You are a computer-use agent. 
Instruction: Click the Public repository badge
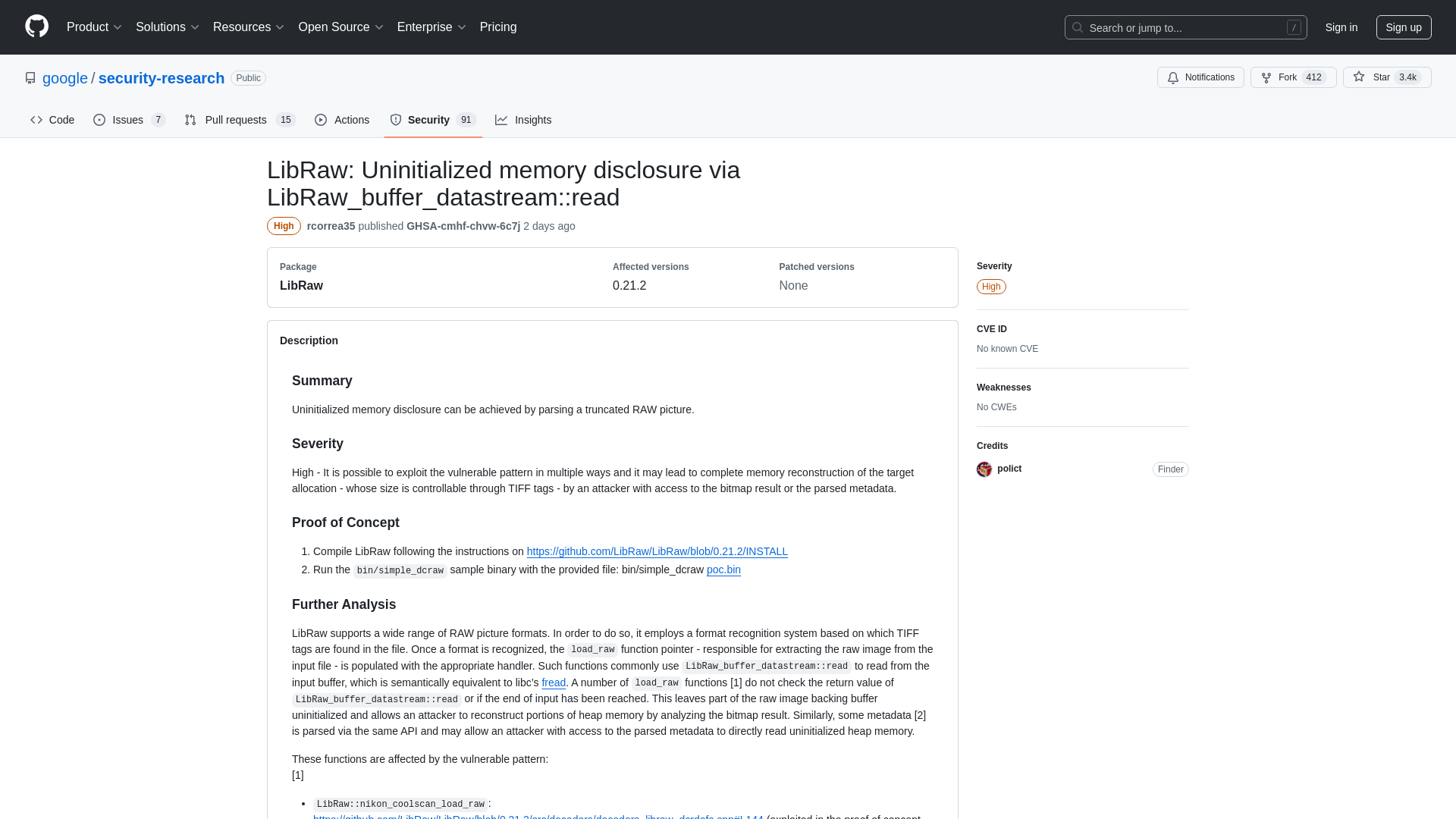pos(248,78)
